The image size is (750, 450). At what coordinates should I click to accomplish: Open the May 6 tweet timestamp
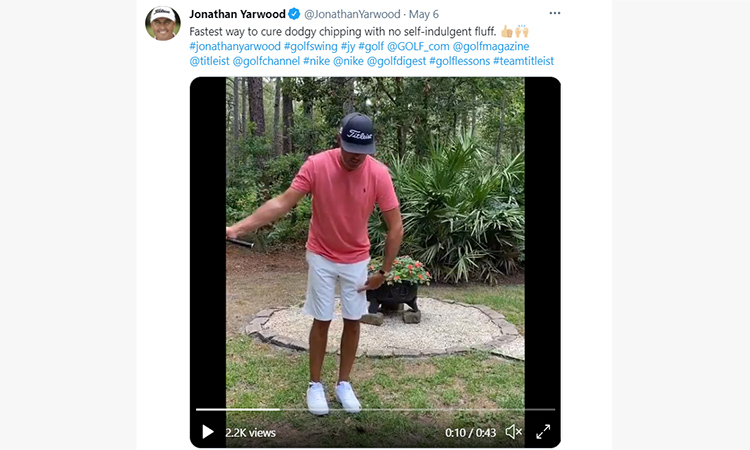[423, 14]
